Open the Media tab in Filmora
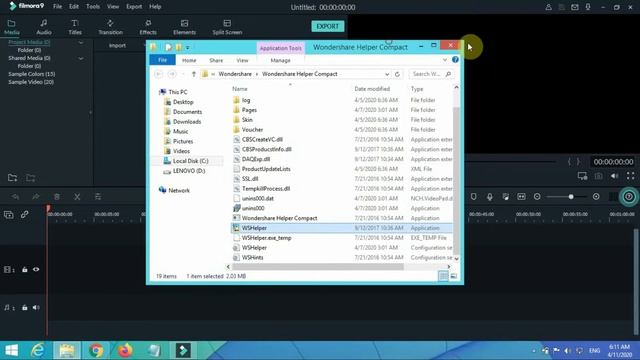 (x=11, y=27)
